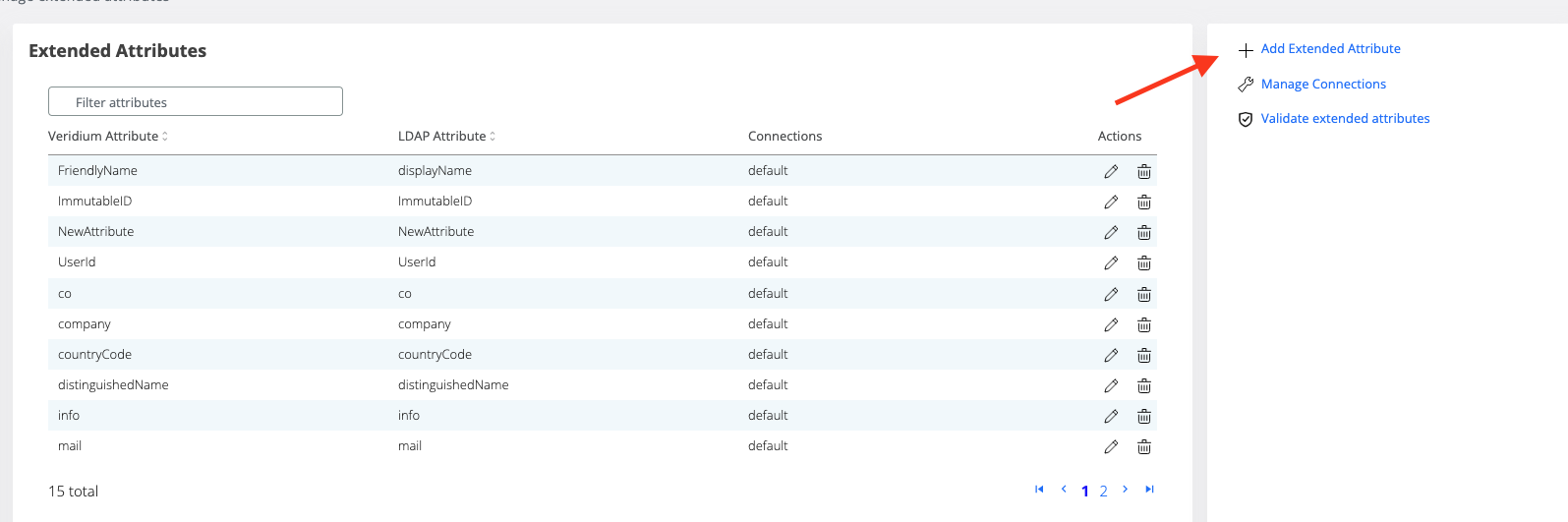The height and width of the screenshot is (522, 1568).
Task: Delete the ImmutableID attribute
Action: coord(1144,202)
